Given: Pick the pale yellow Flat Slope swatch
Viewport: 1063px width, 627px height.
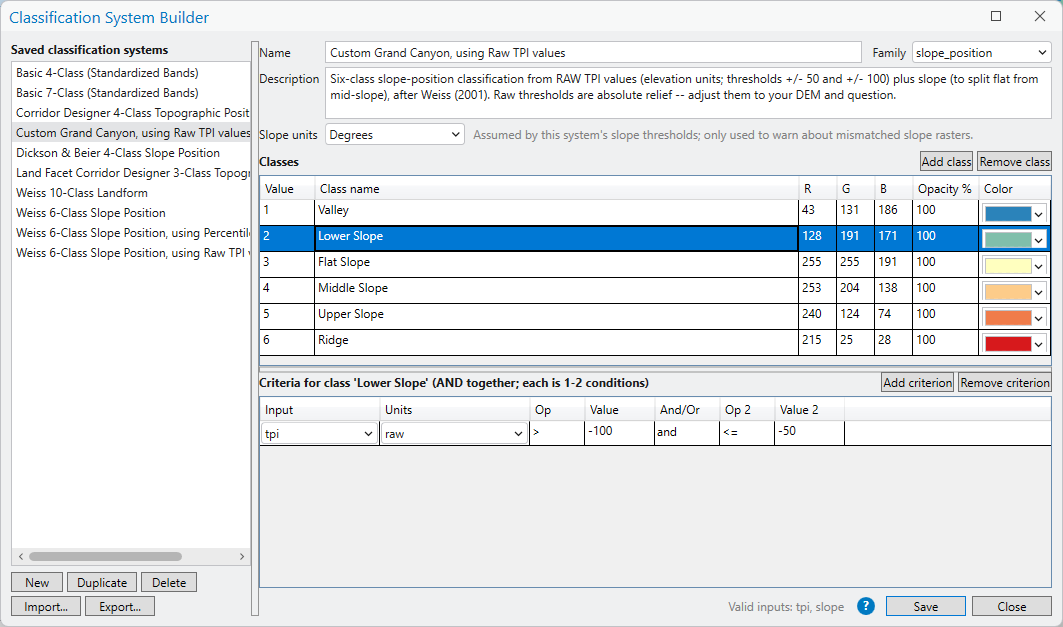Looking at the screenshot, I should (x=1008, y=266).
